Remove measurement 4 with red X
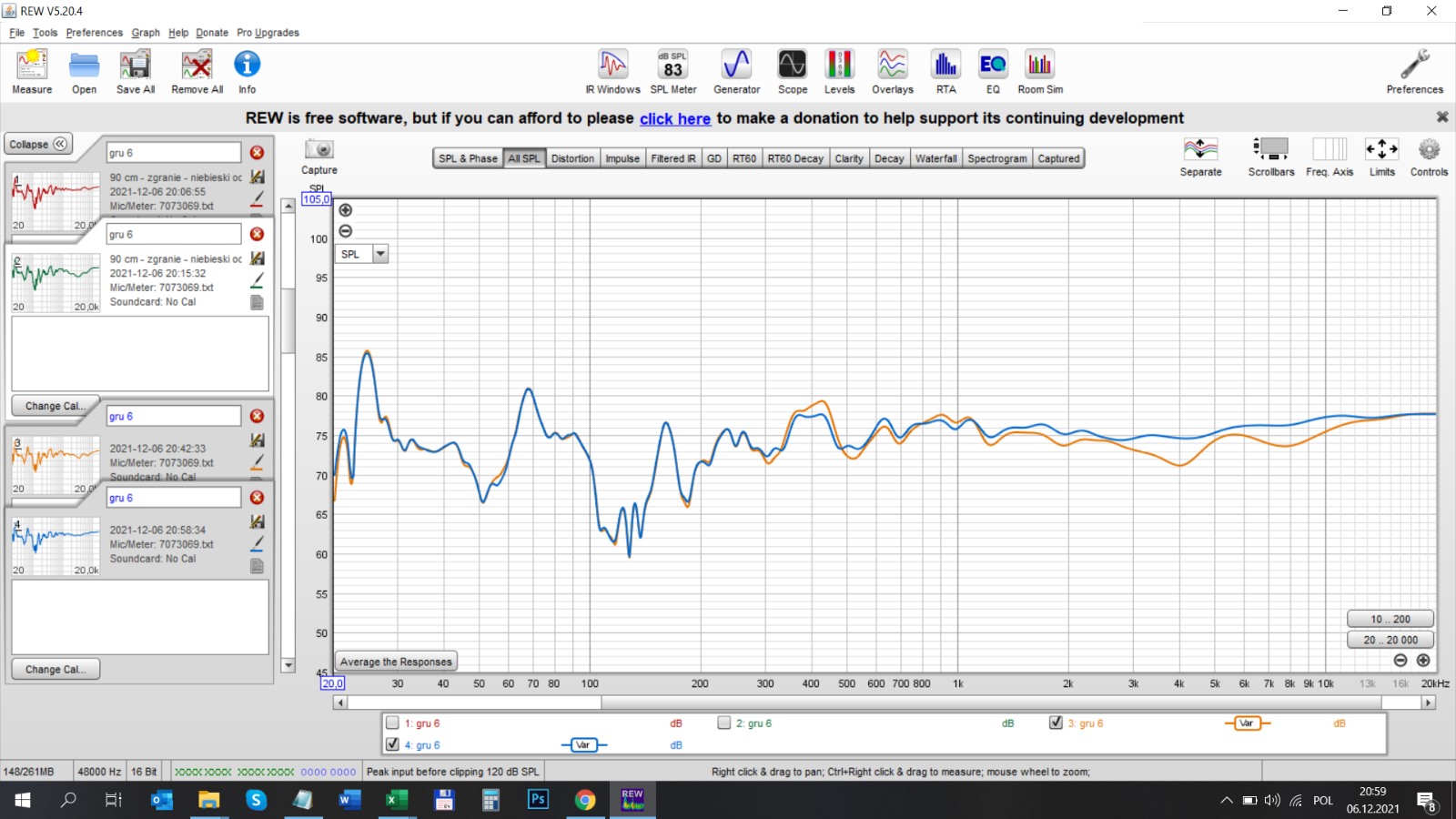This screenshot has height=819, width=1456. (x=258, y=498)
